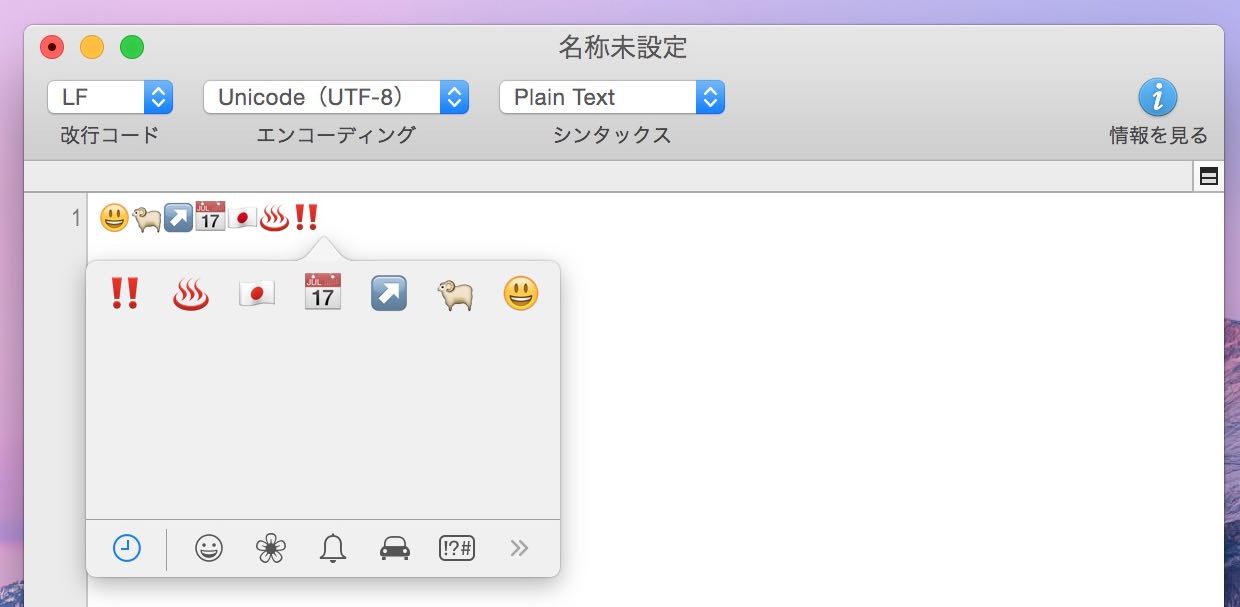The width and height of the screenshot is (1240, 607).
Task: Minimize the window with yellow button
Action: 92,47
